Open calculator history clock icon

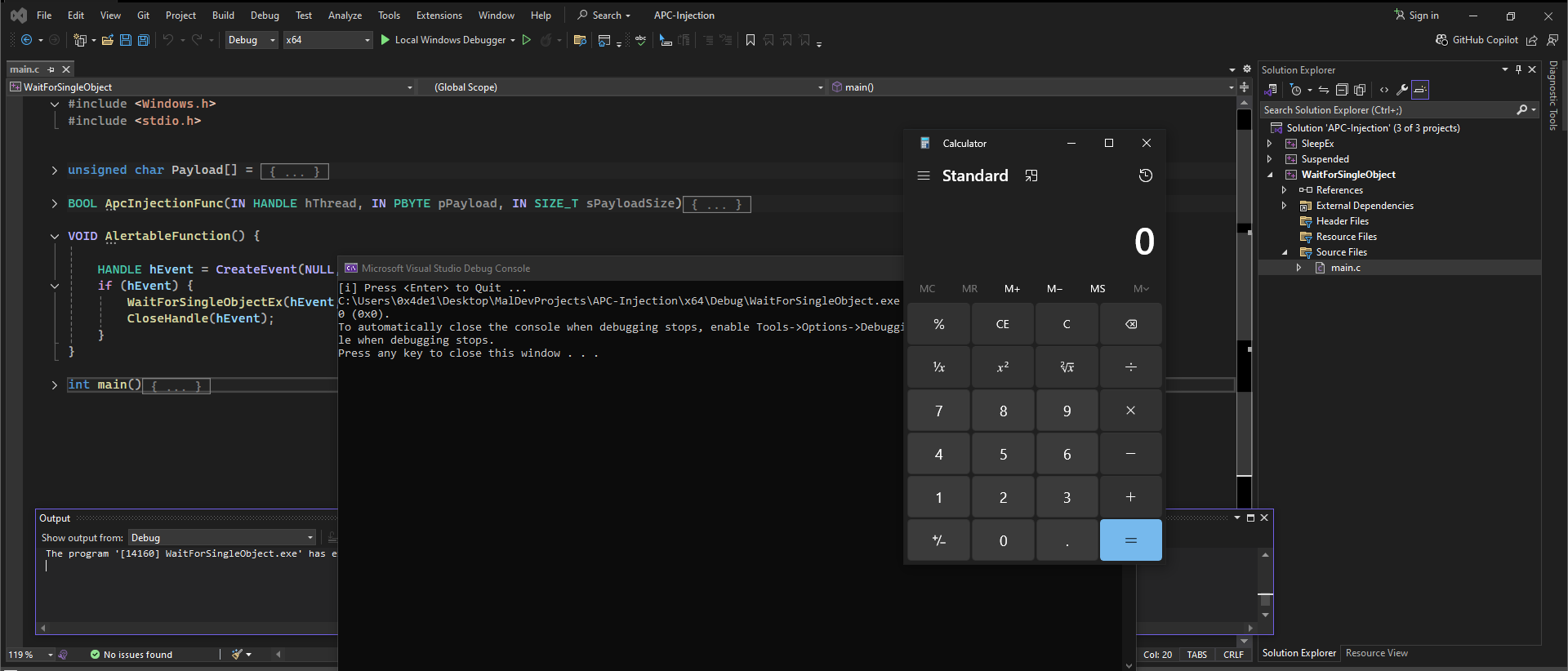tap(1146, 176)
